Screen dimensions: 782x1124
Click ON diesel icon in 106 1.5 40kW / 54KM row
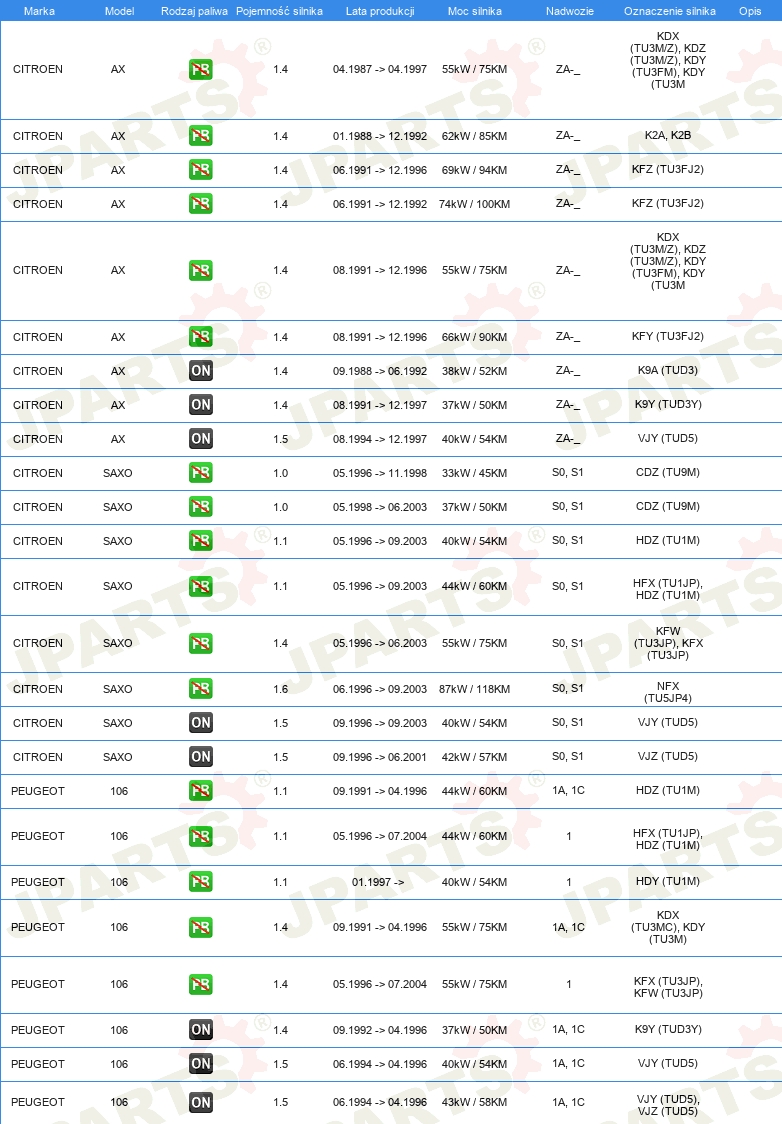pyautogui.click(x=201, y=1064)
